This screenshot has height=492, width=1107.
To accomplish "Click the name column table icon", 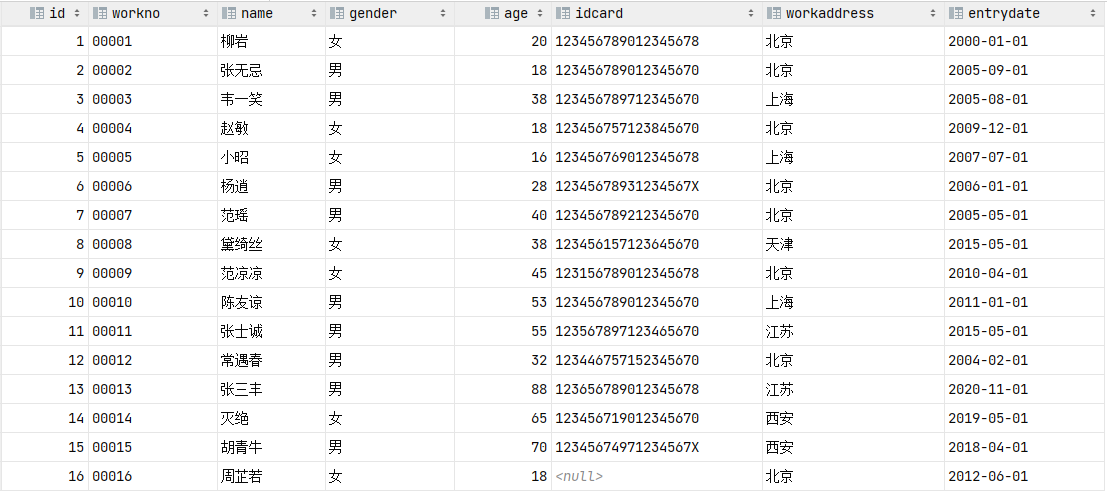I will [228, 13].
